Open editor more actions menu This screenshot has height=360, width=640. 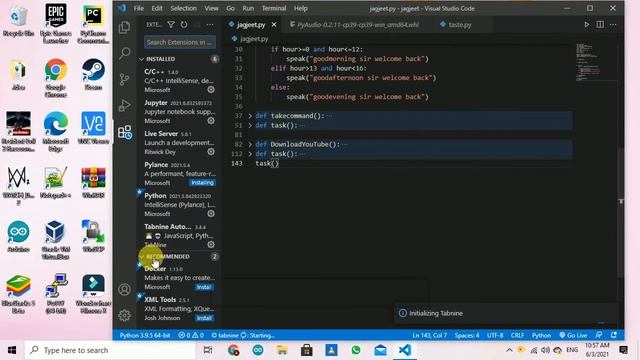pyautogui.click(x=613, y=24)
